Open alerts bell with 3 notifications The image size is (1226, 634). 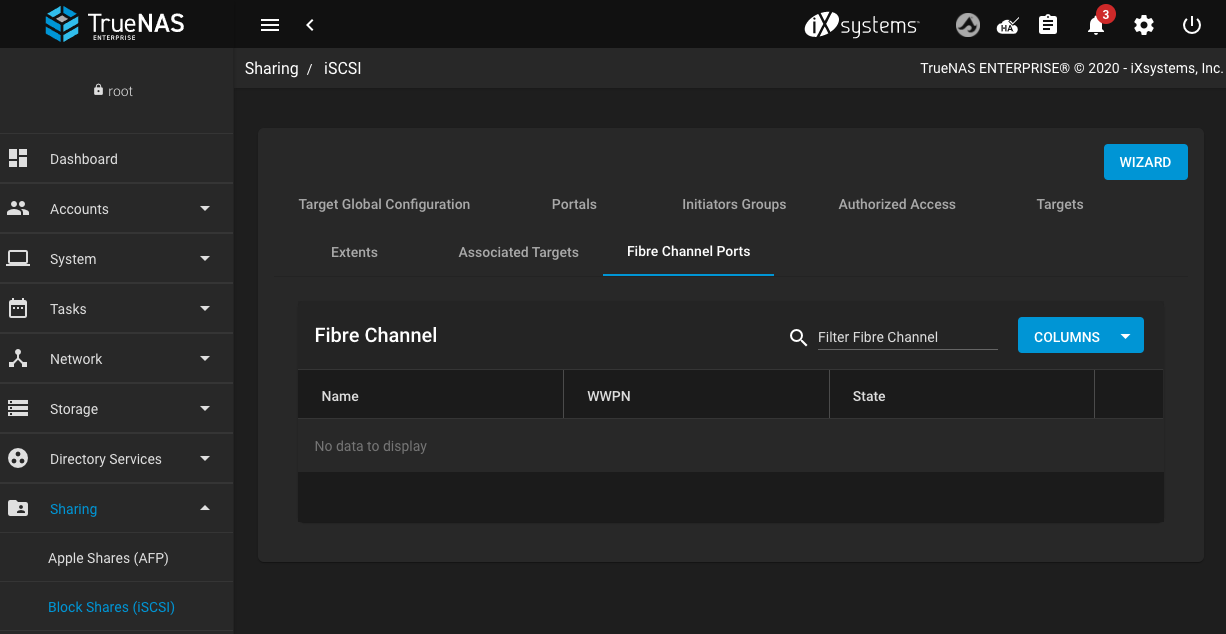click(x=1097, y=25)
